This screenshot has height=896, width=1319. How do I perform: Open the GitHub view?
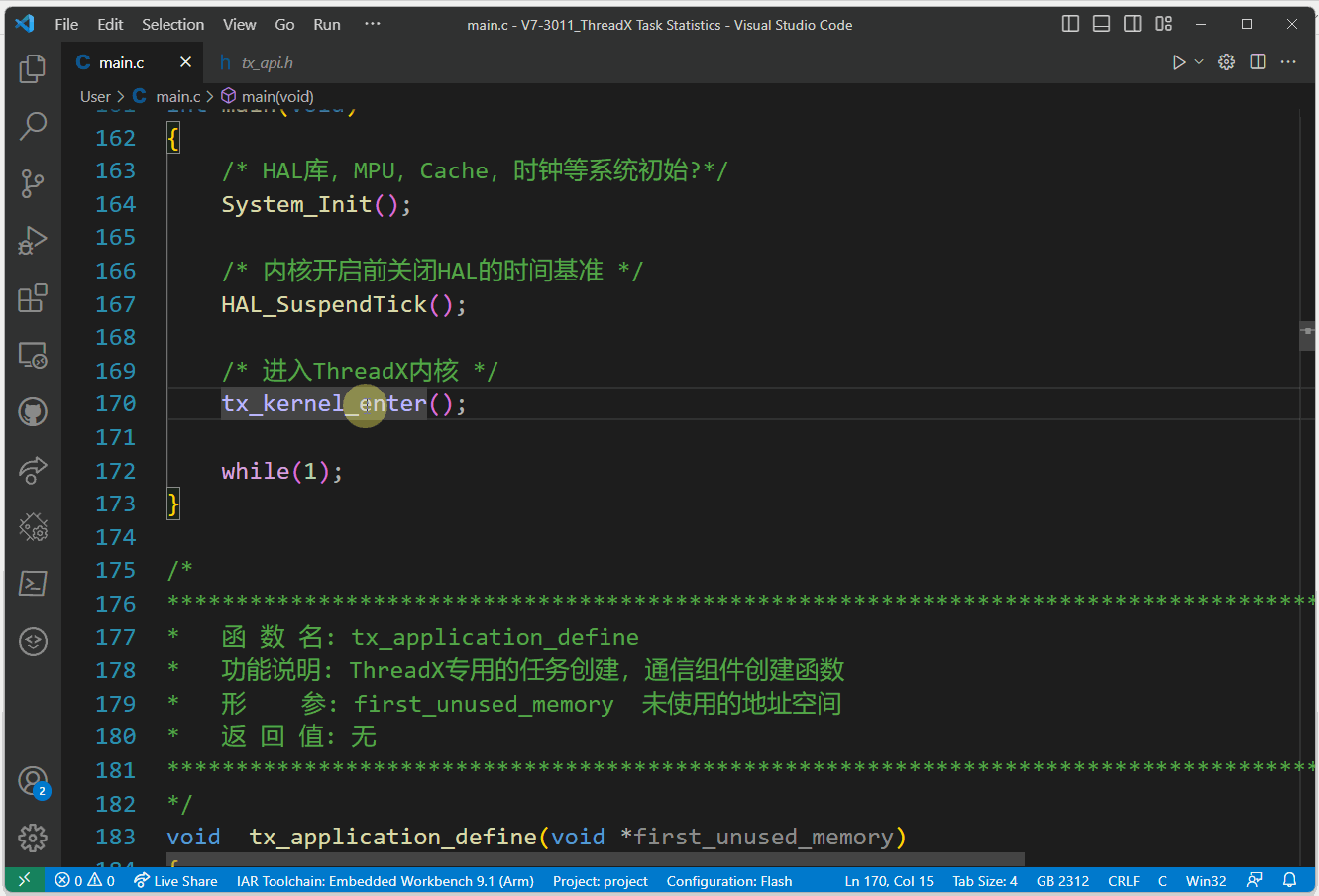point(33,412)
